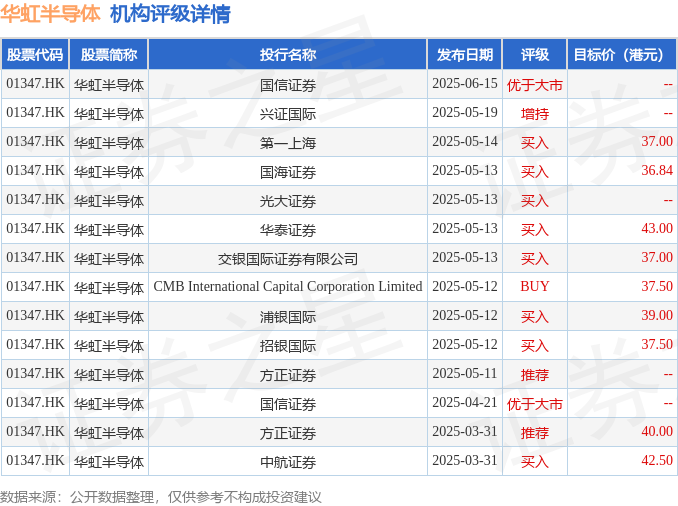This screenshot has height=506, width=678.
Task: Click the 数据来源 footer note
Action: pos(161,497)
